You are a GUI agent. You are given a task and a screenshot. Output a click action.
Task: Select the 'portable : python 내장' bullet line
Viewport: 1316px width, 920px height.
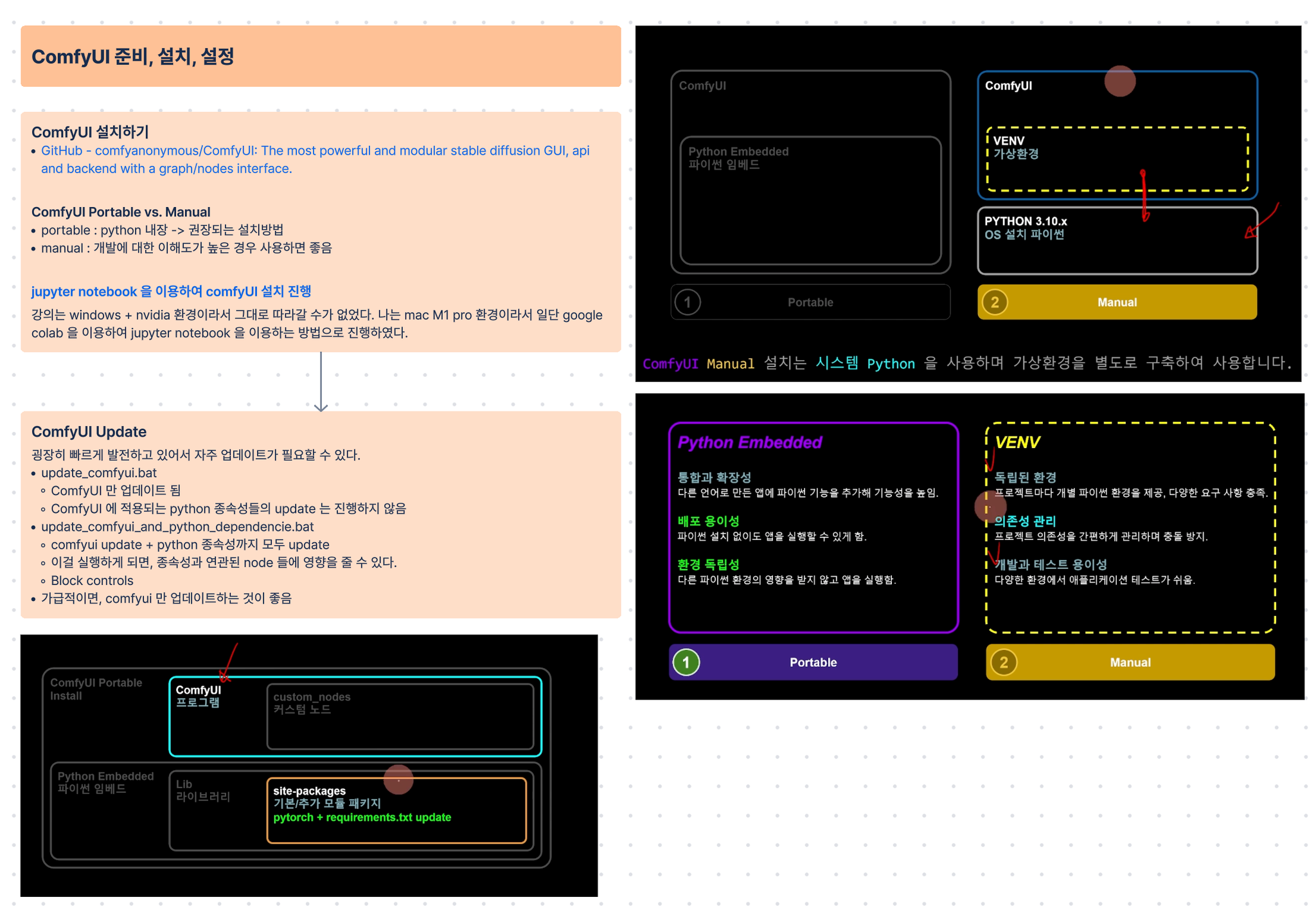click(162, 230)
